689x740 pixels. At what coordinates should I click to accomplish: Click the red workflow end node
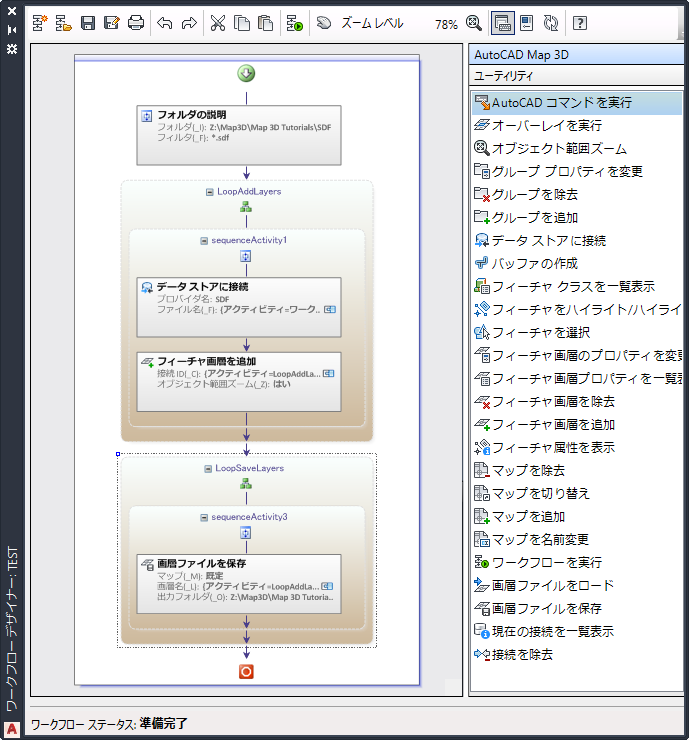[x=246, y=672]
